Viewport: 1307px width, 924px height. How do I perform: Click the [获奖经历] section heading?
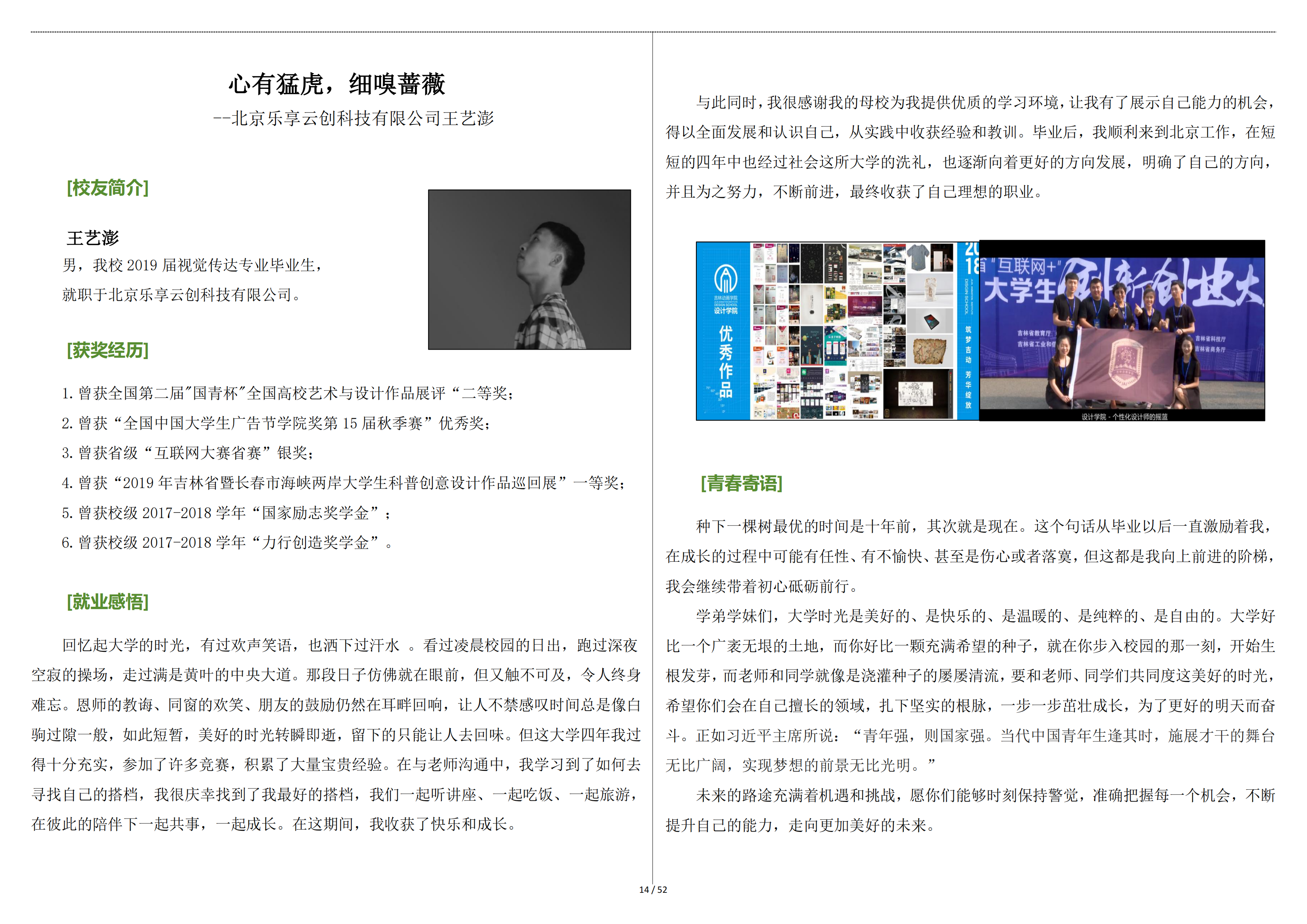point(108,350)
